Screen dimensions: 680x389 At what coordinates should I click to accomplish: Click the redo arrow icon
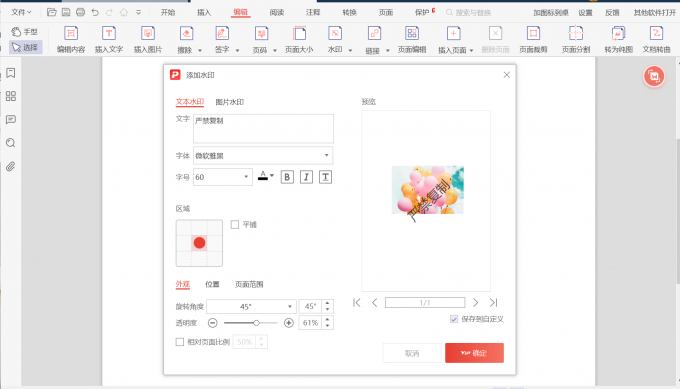(x=109, y=12)
